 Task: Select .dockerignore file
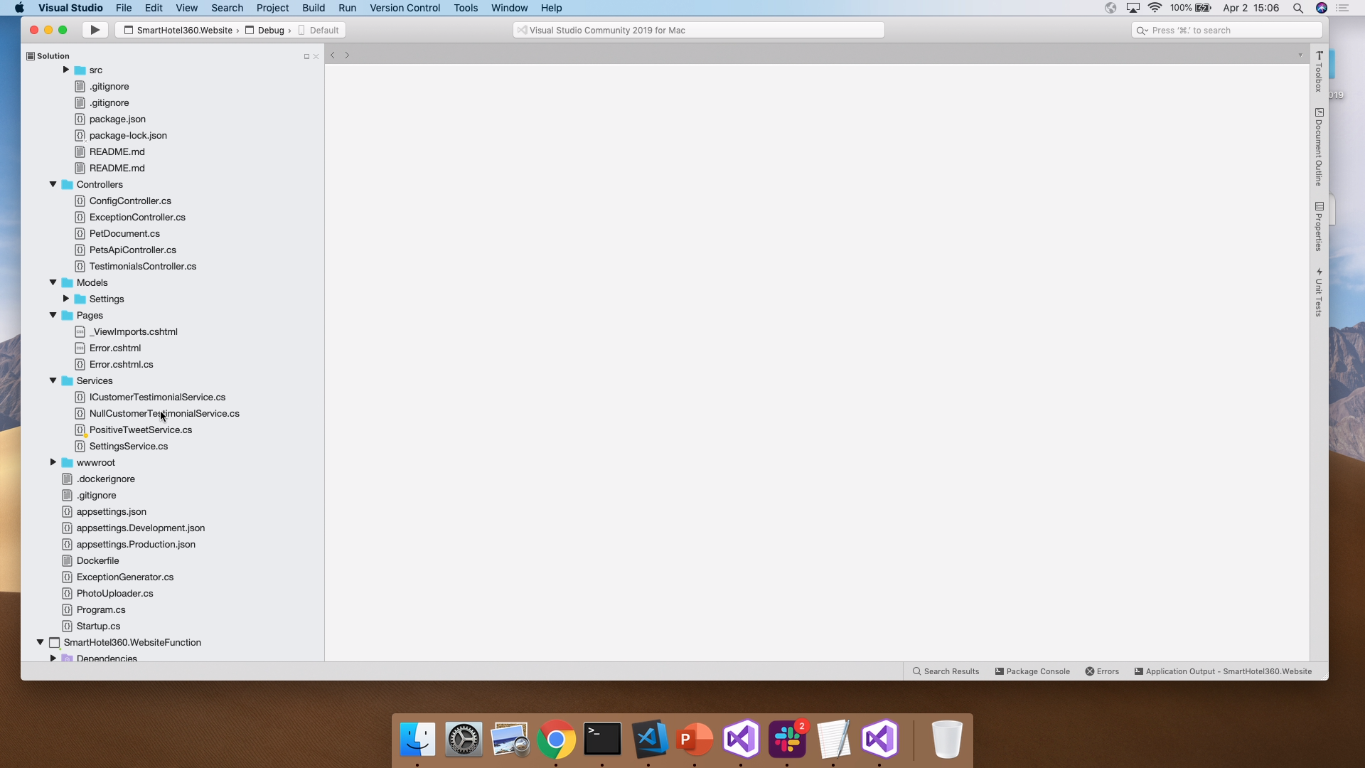click(105, 479)
